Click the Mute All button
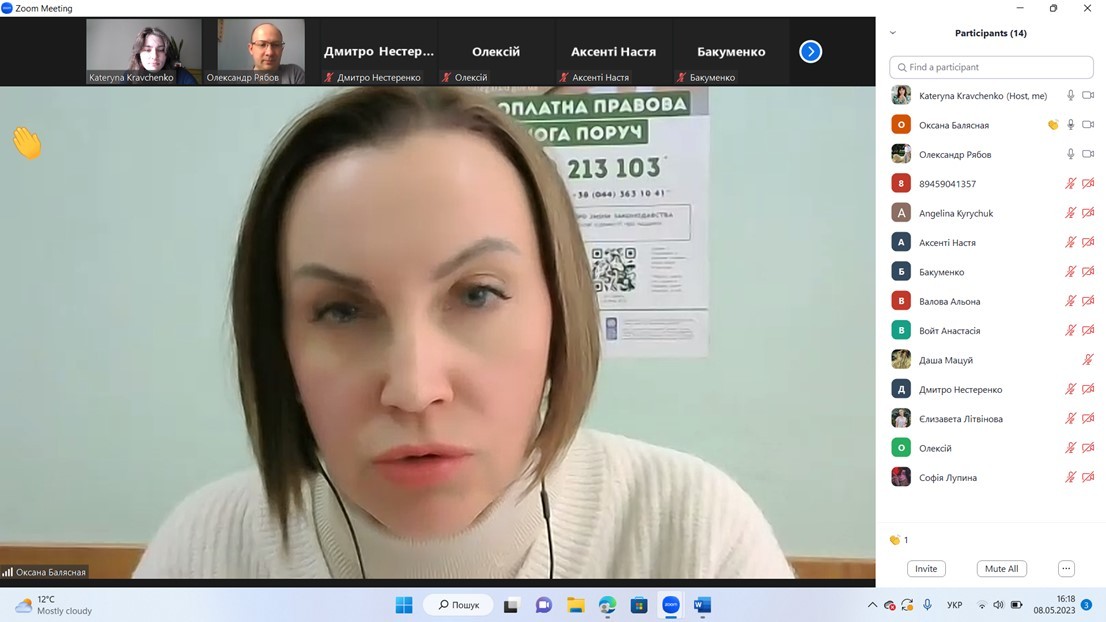This screenshot has width=1106, height=622. 1002,568
